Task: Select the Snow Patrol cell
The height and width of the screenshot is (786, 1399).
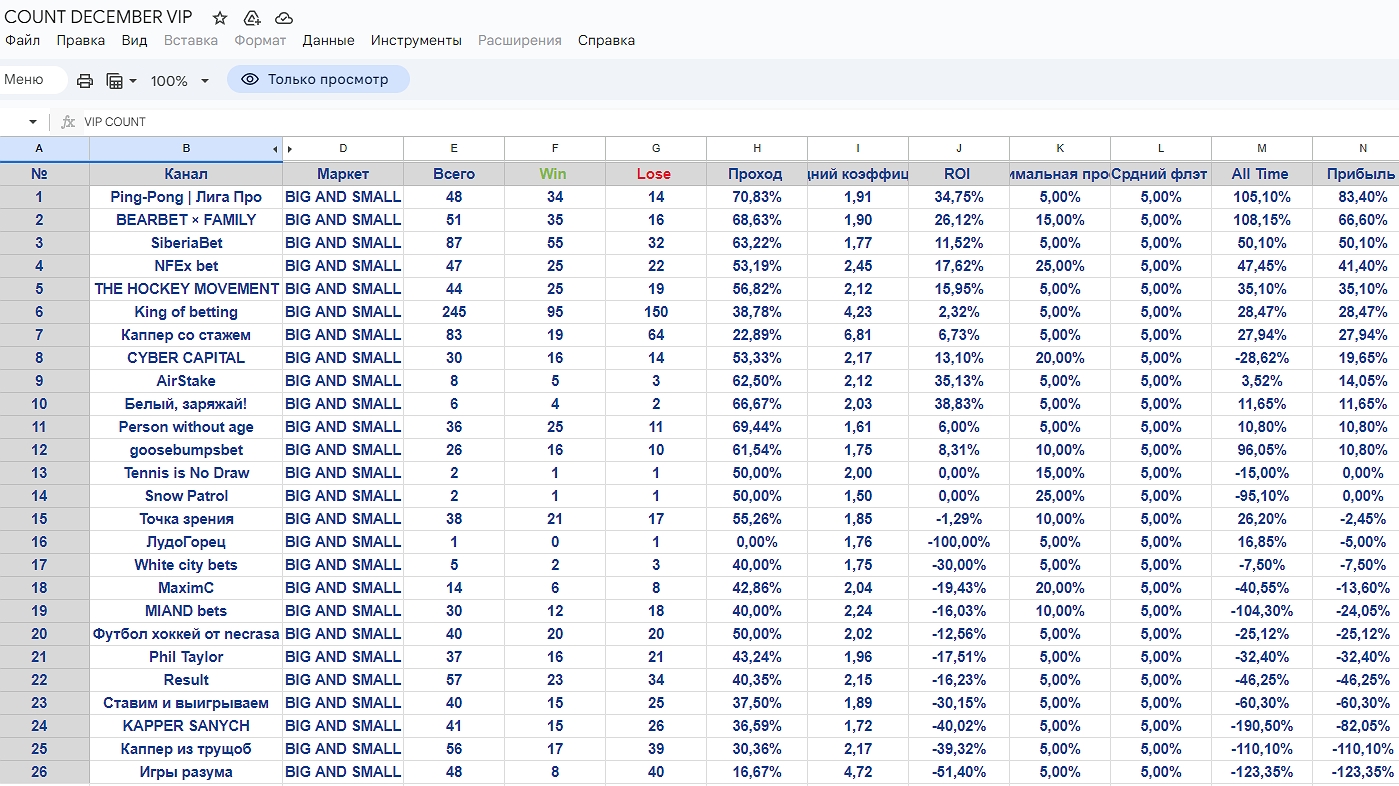Action: 186,496
